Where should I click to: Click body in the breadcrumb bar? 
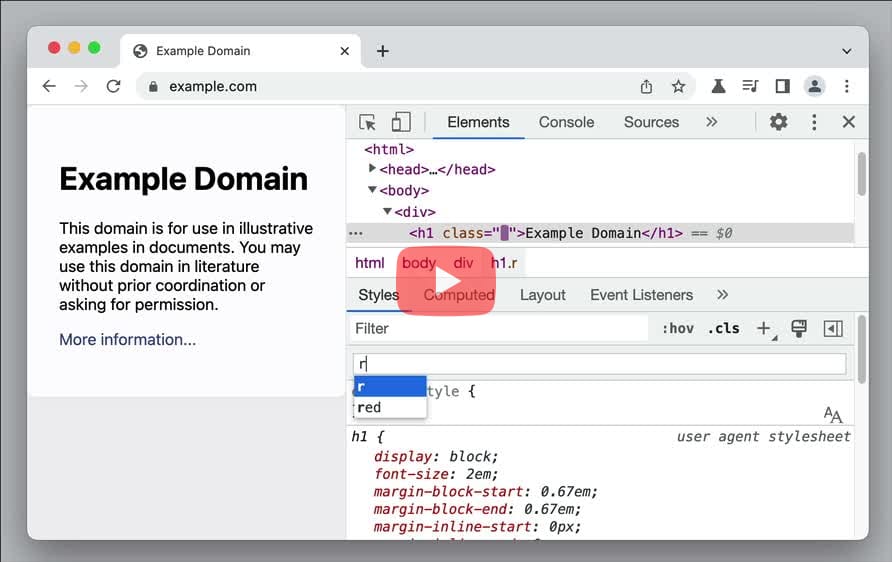(419, 263)
